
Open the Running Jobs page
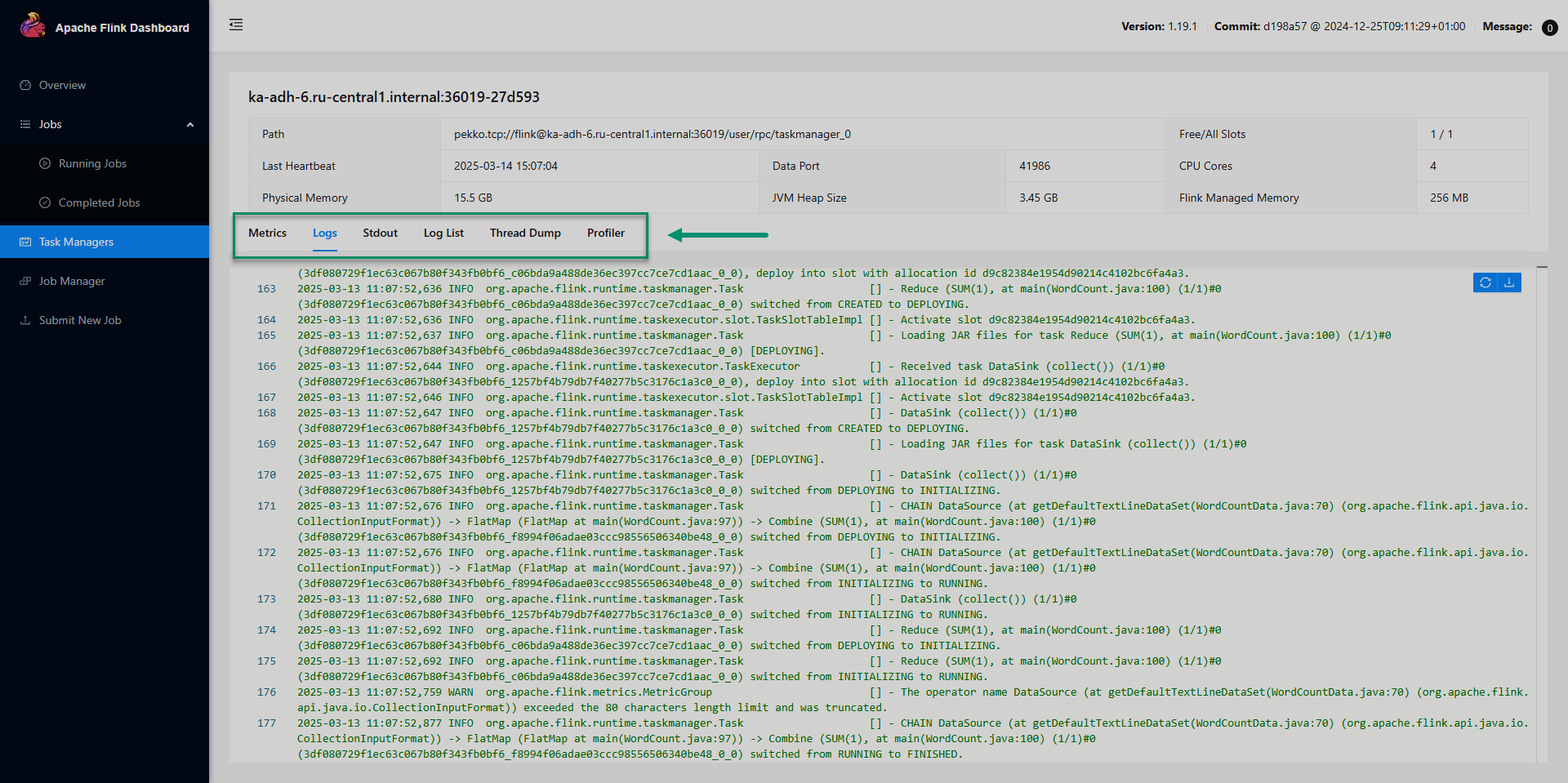pos(92,163)
